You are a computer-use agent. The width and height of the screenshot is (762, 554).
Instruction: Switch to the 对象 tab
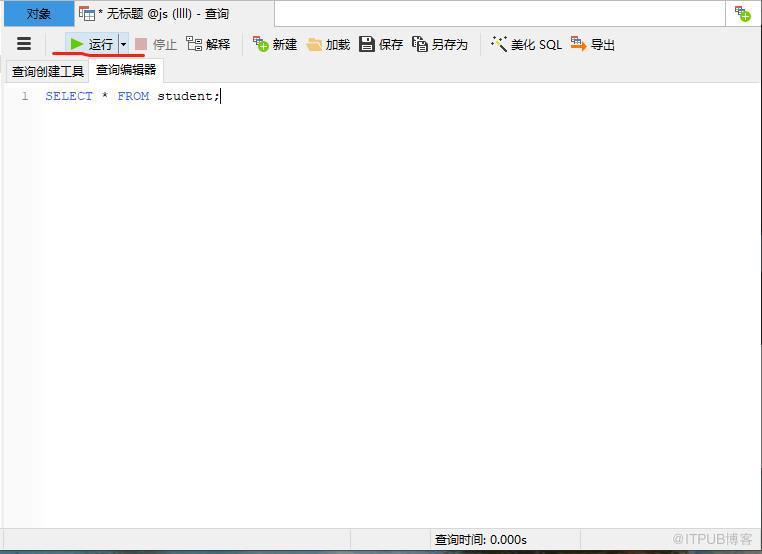pos(39,14)
